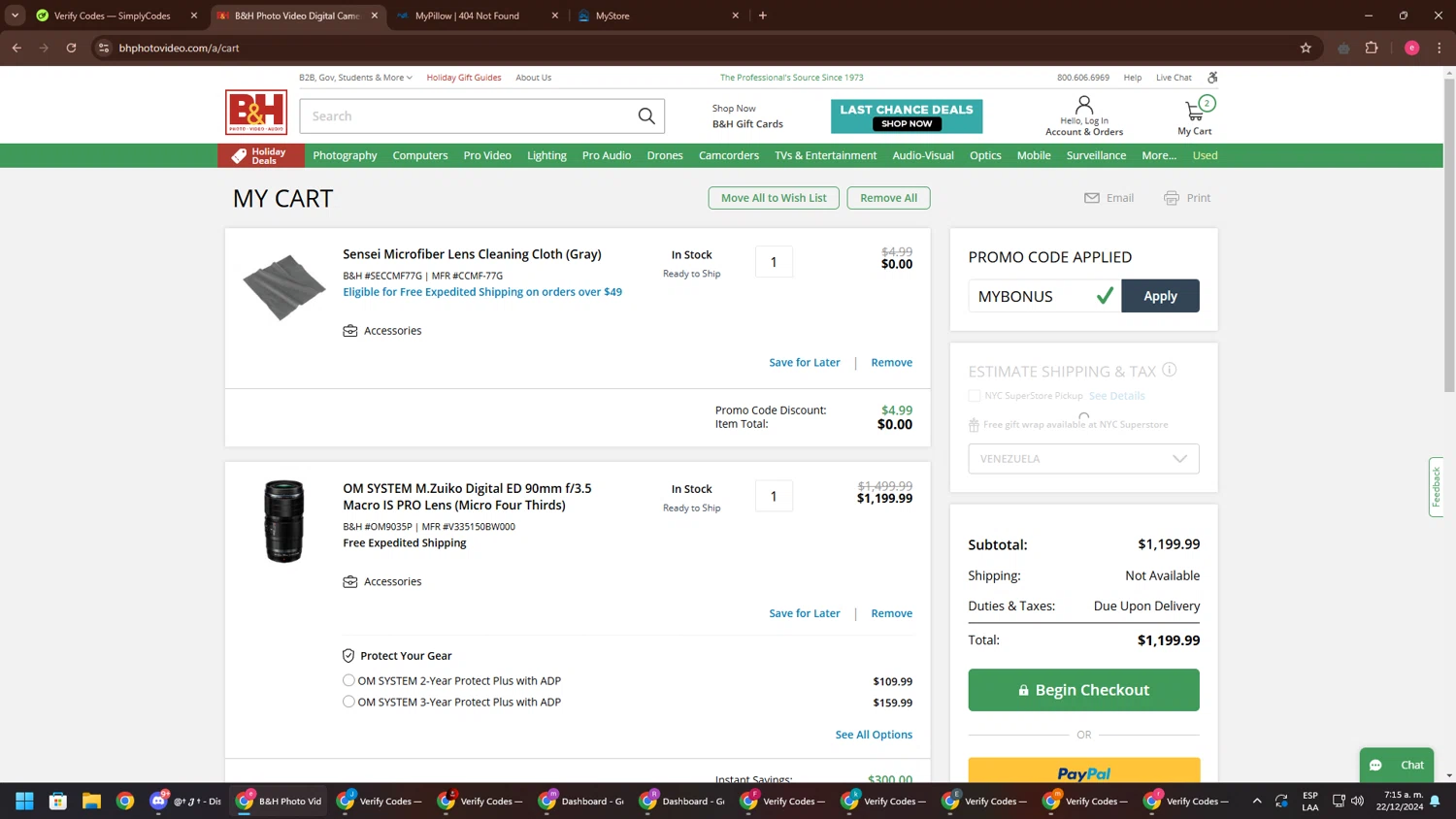Expand the More... navigation menu
The width and height of the screenshot is (1456, 819).
(1159, 155)
